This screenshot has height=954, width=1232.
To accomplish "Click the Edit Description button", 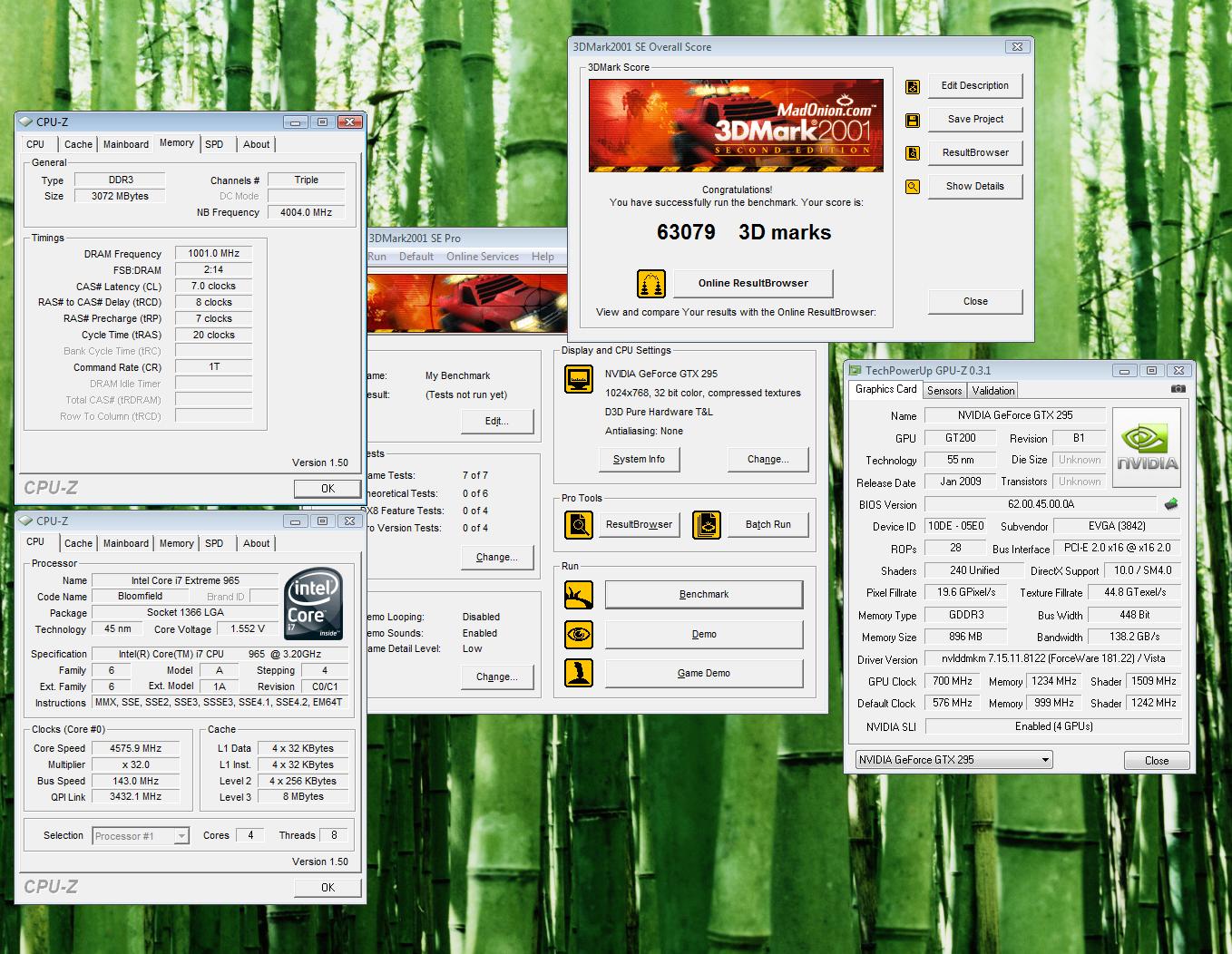I will pyautogui.click(x=975, y=86).
